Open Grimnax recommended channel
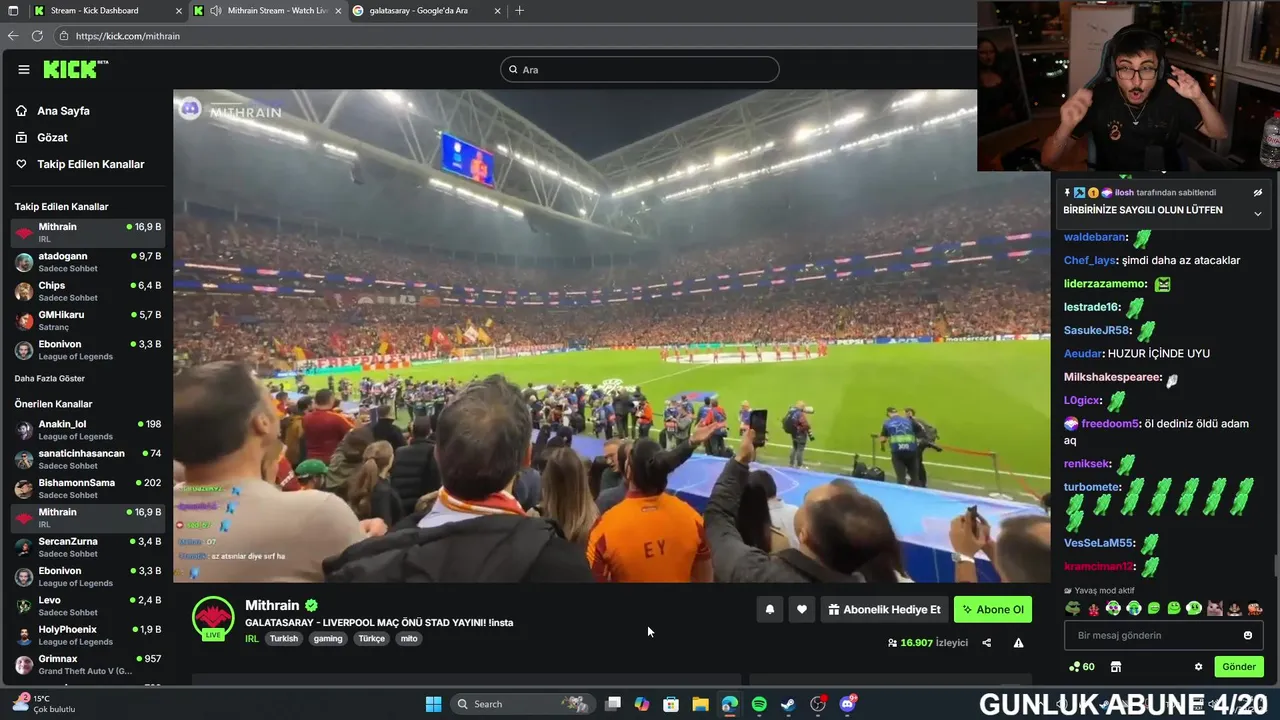1280x720 pixels. pos(87,664)
